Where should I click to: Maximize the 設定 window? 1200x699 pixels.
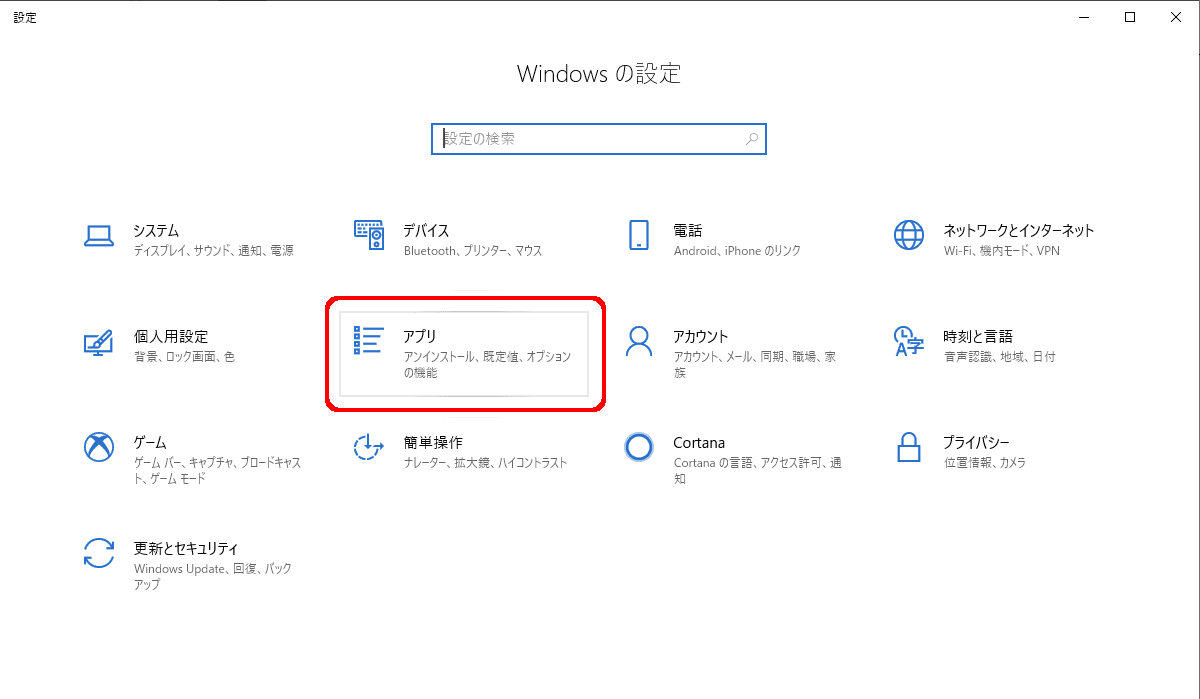point(1130,17)
